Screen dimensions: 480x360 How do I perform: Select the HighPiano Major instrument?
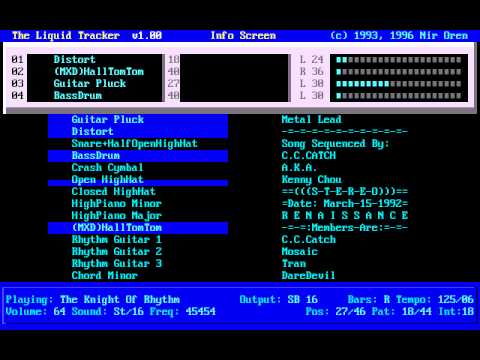click(x=116, y=215)
